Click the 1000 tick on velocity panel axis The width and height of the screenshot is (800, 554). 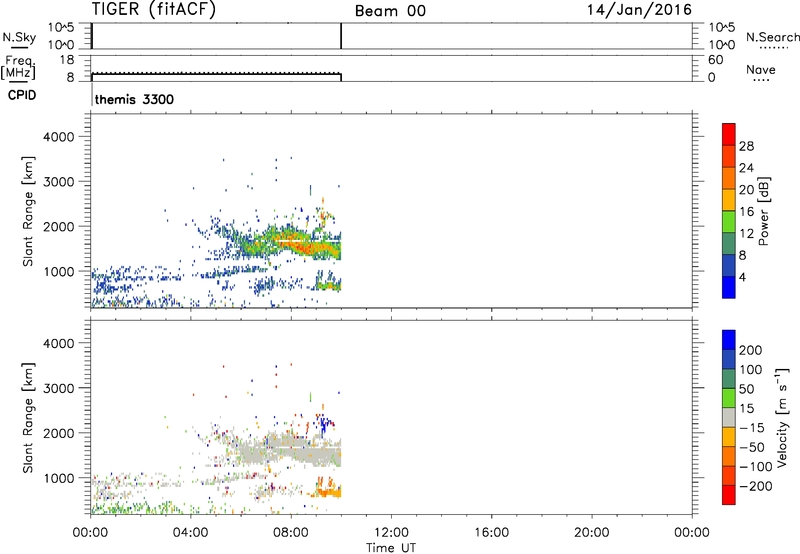coord(58,479)
